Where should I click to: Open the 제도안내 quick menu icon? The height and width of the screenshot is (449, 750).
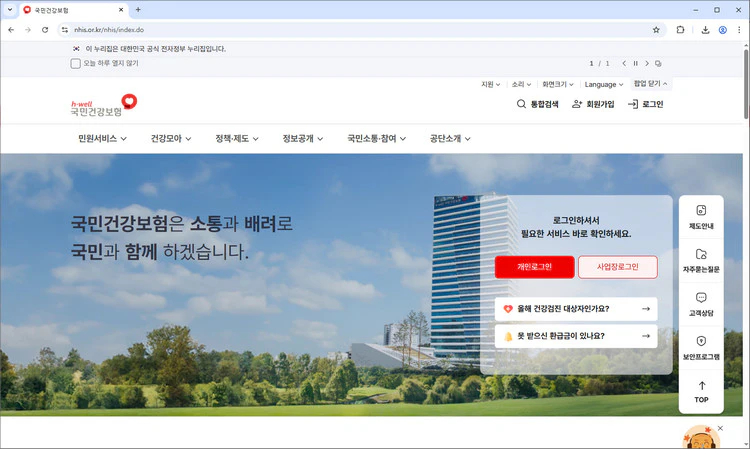(x=701, y=211)
